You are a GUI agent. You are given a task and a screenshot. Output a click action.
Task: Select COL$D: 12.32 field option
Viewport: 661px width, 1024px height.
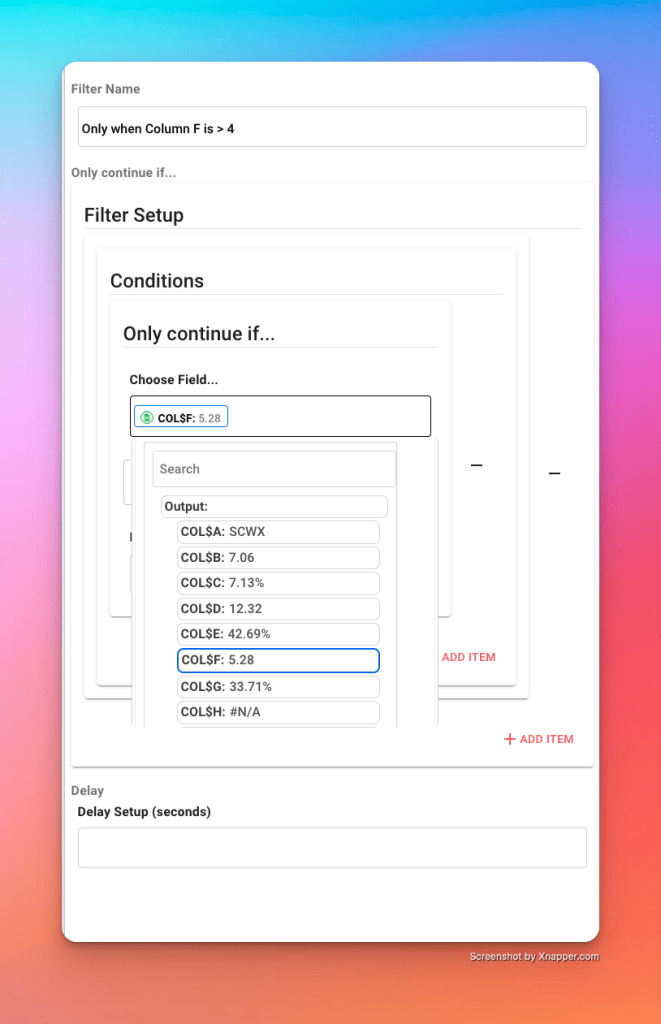pyautogui.click(x=278, y=609)
